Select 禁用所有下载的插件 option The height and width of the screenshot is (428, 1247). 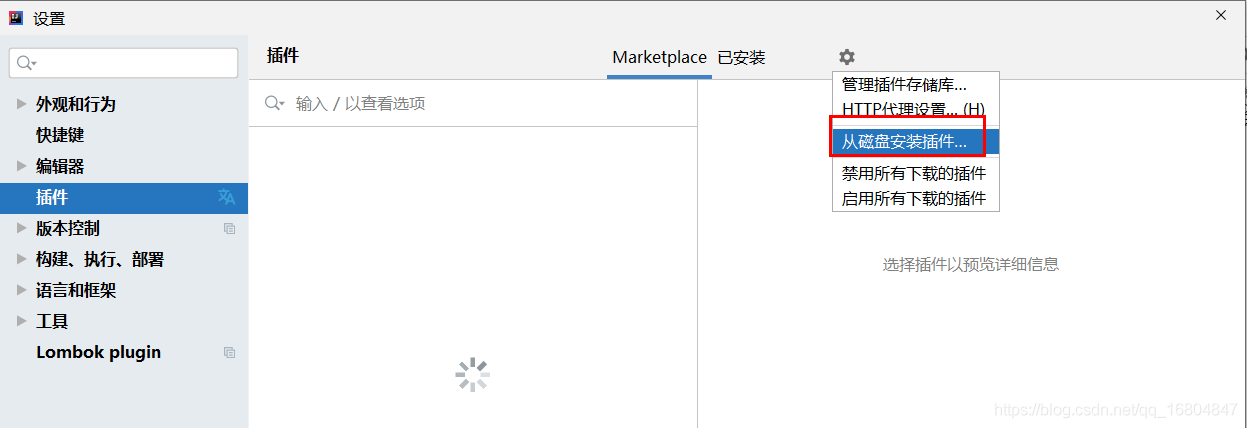[915, 174]
